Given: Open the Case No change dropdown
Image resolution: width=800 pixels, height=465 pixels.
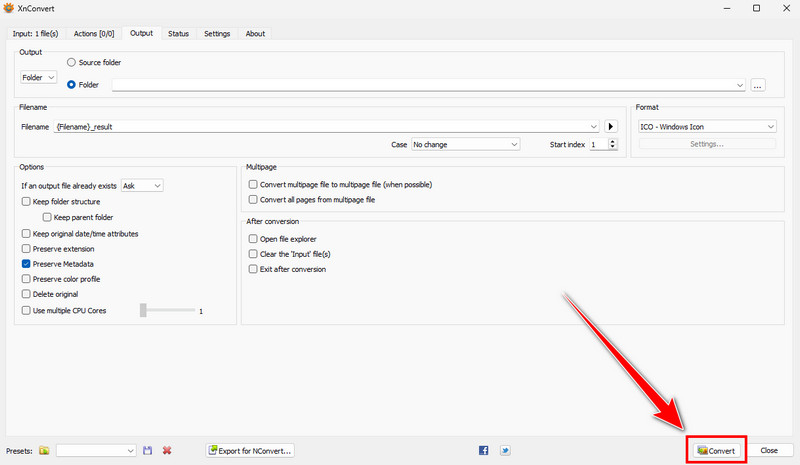Looking at the screenshot, I should pyautogui.click(x=465, y=145).
